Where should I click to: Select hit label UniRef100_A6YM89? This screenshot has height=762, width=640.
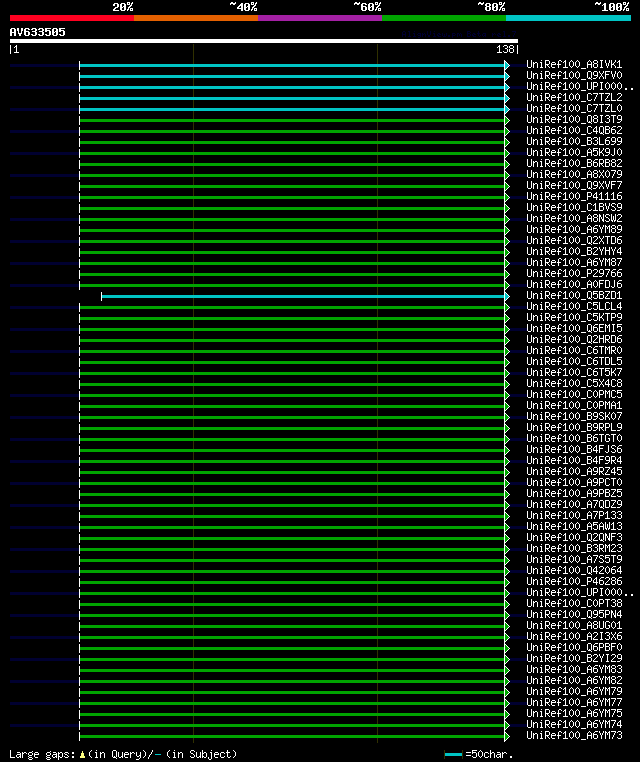[574, 229]
